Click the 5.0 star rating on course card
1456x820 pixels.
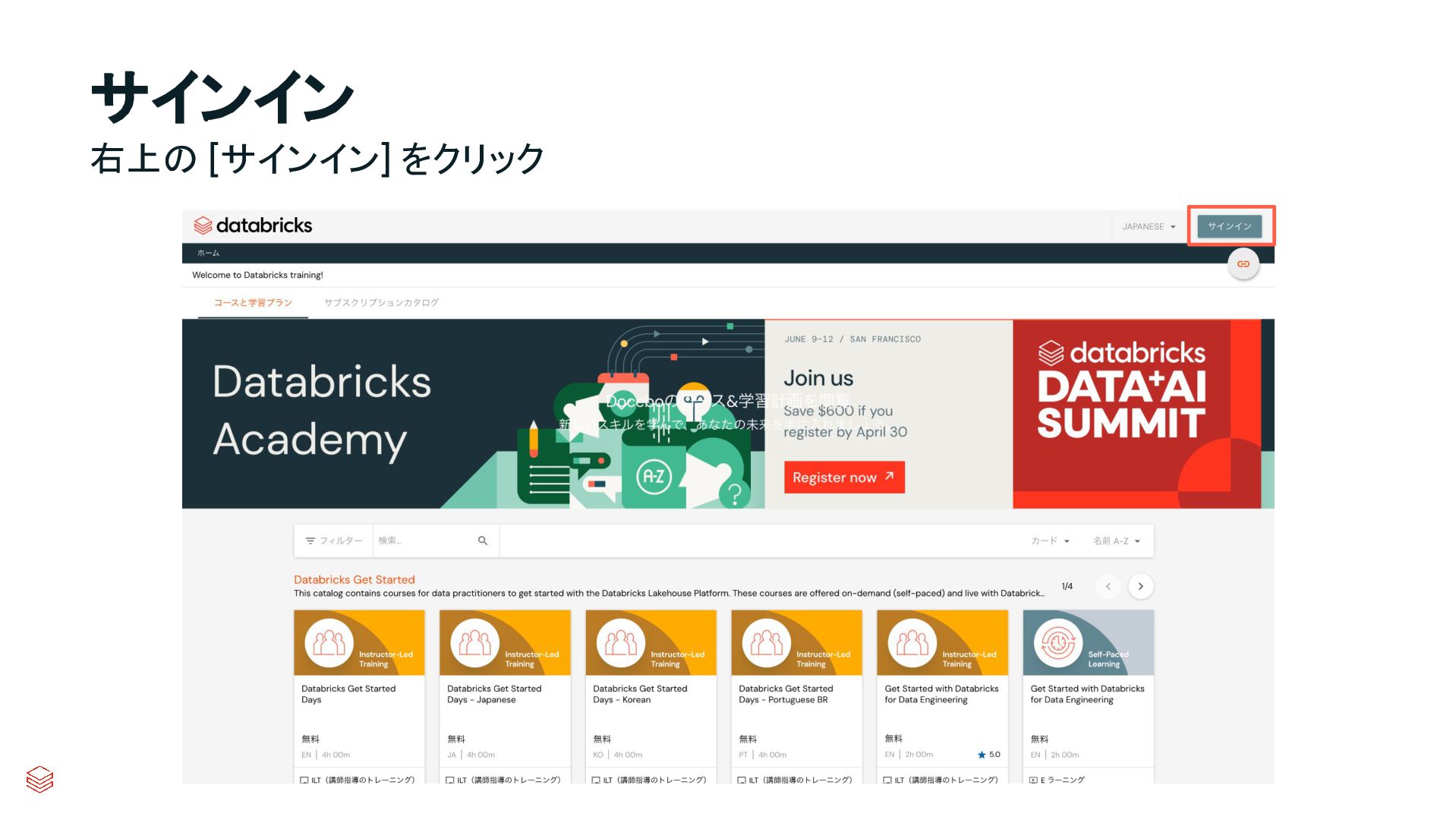tap(989, 755)
